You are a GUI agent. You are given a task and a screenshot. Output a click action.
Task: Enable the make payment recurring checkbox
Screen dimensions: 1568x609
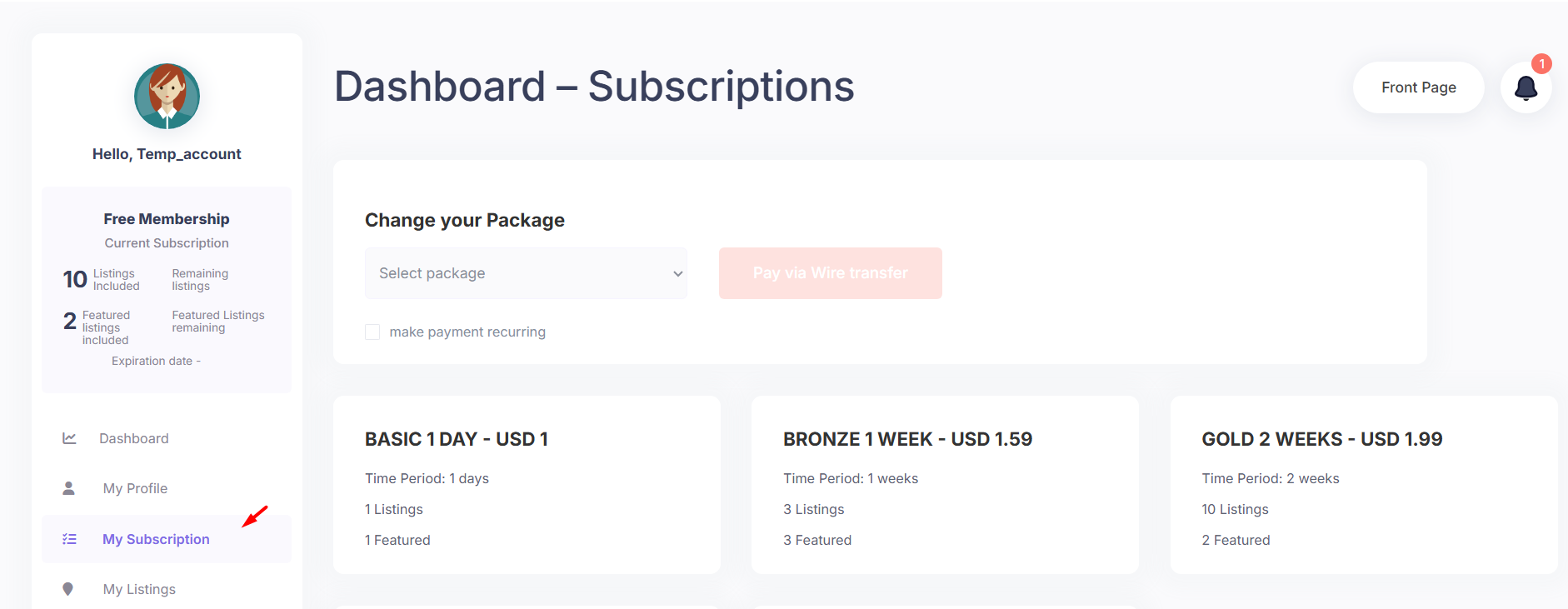click(372, 332)
